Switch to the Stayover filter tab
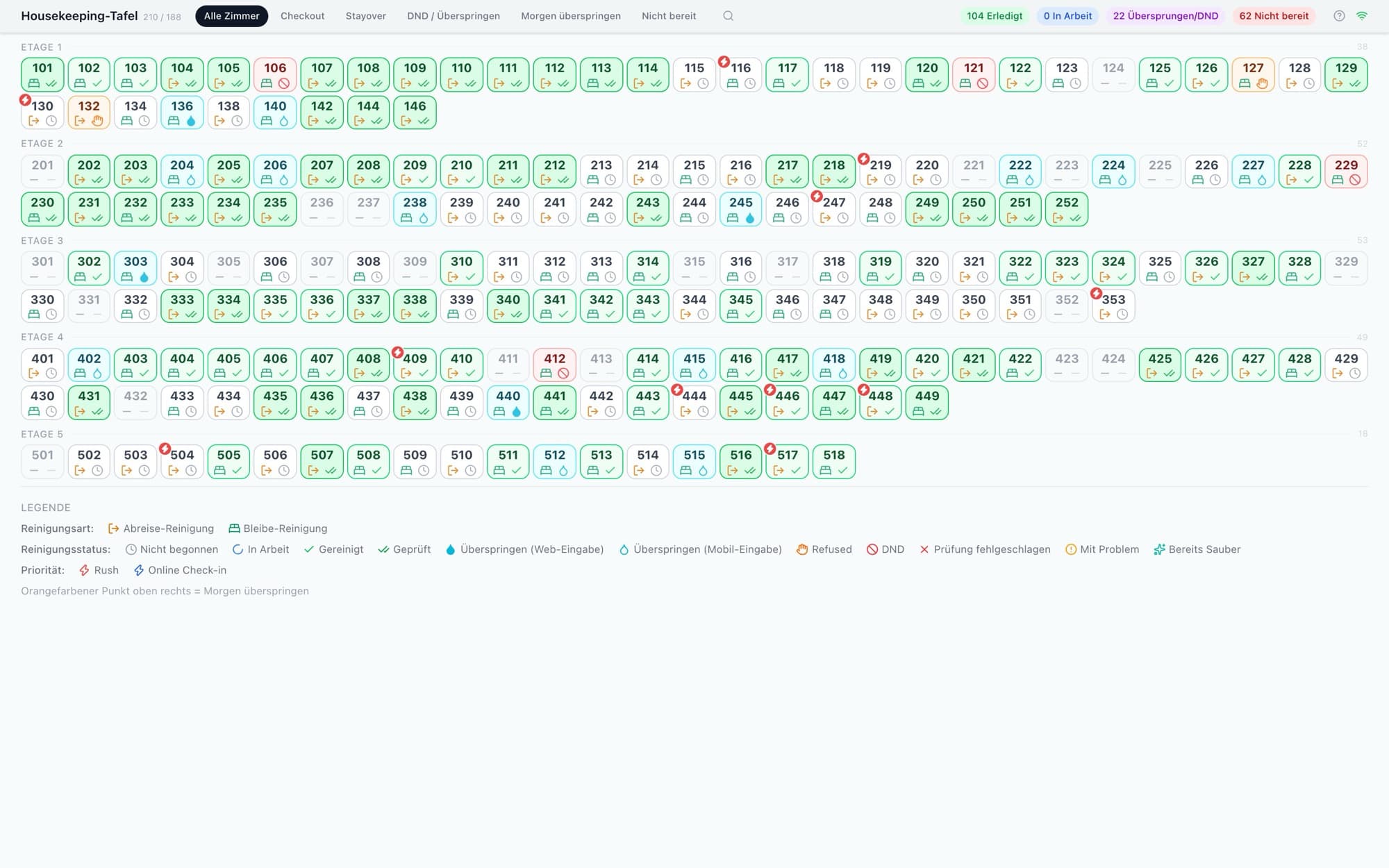This screenshot has width=1389, height=868. (x=365, y=16)
